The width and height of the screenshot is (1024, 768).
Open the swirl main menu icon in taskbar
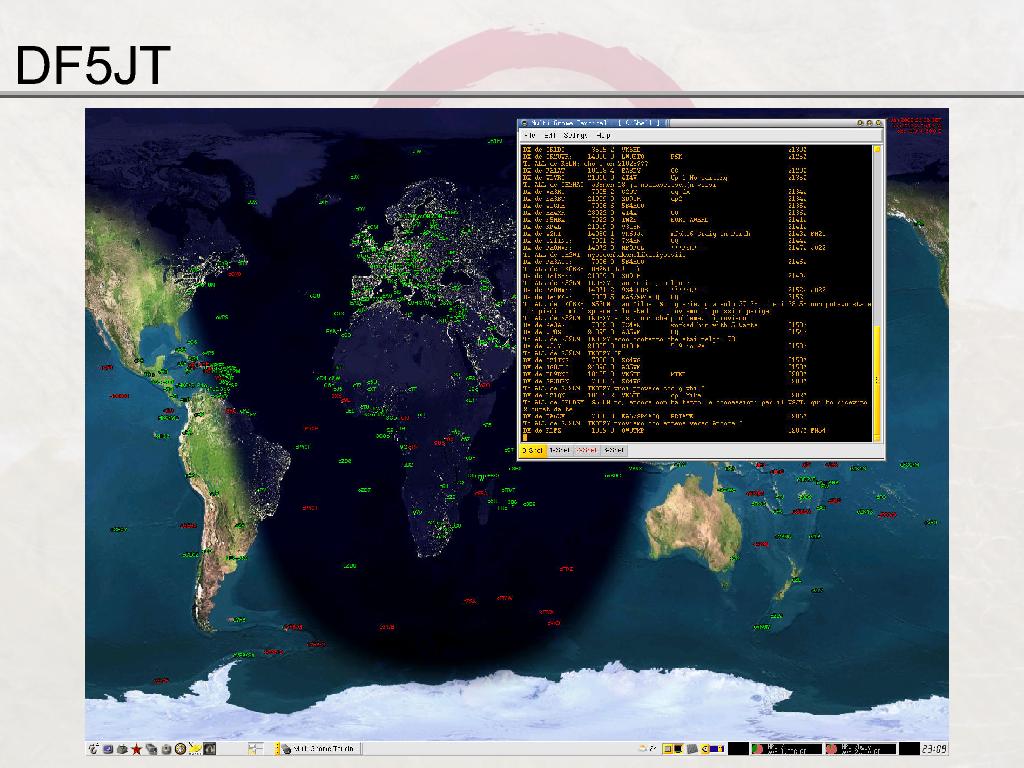[x=93, y=748]
